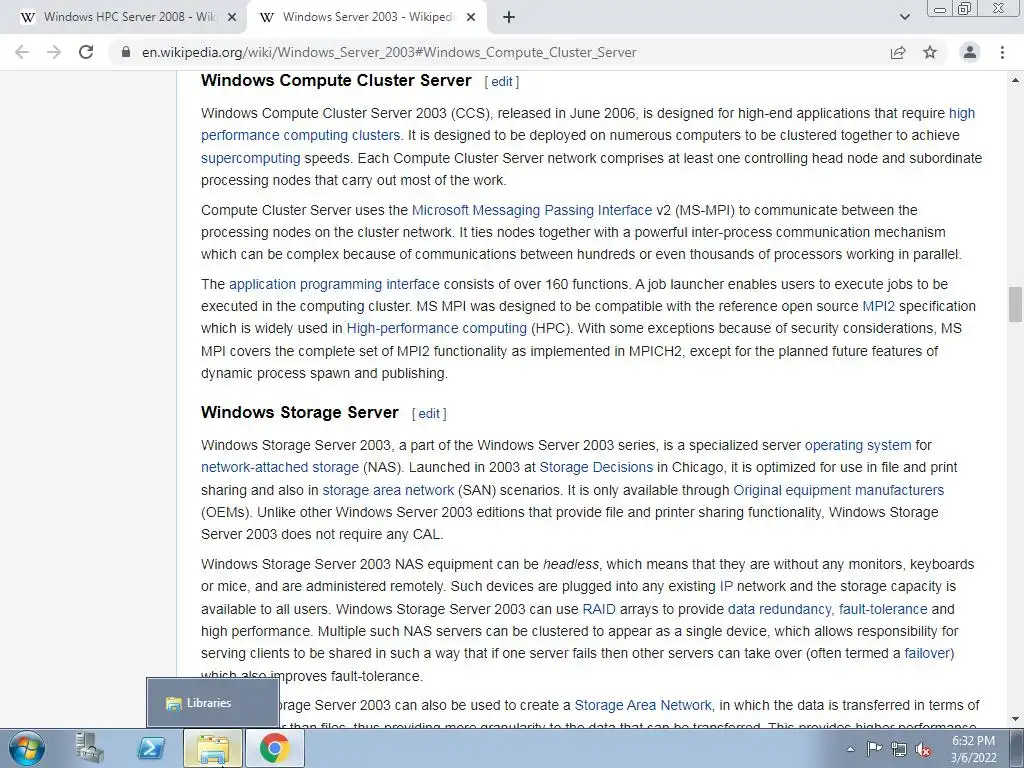
Task: Open the Chrome profile avatar
Action: point(970,52)
